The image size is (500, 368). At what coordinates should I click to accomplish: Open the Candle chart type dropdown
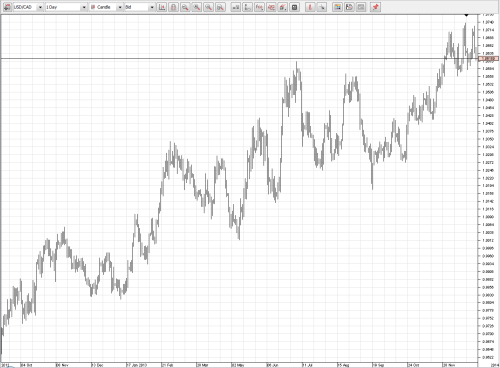106,7
